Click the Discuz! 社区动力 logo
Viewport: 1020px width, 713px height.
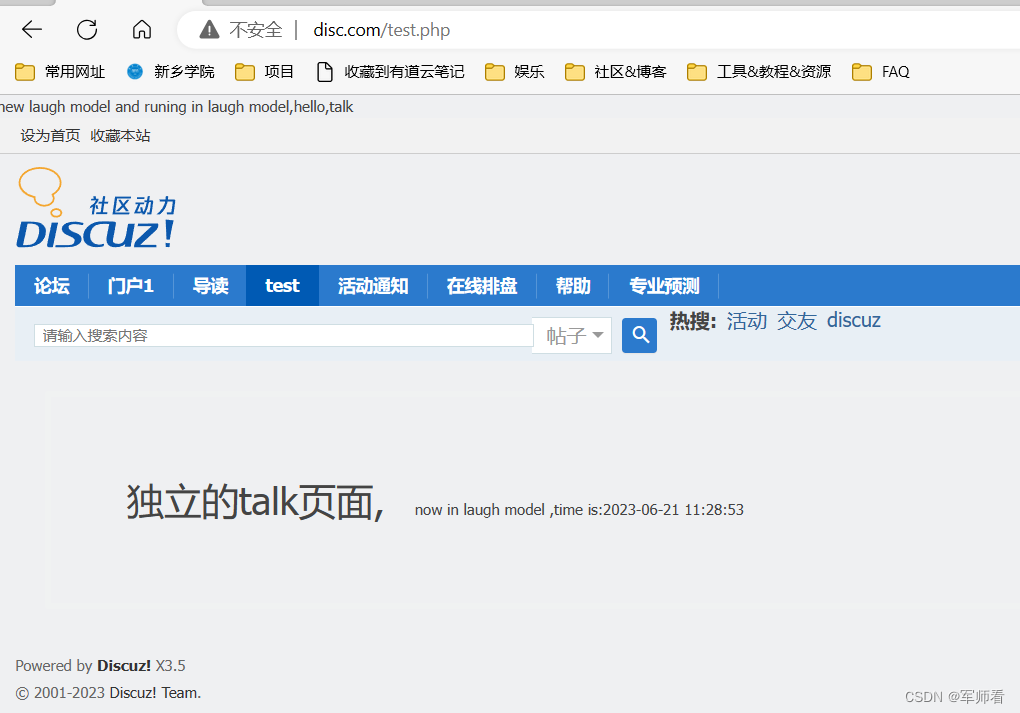point(95,208)
